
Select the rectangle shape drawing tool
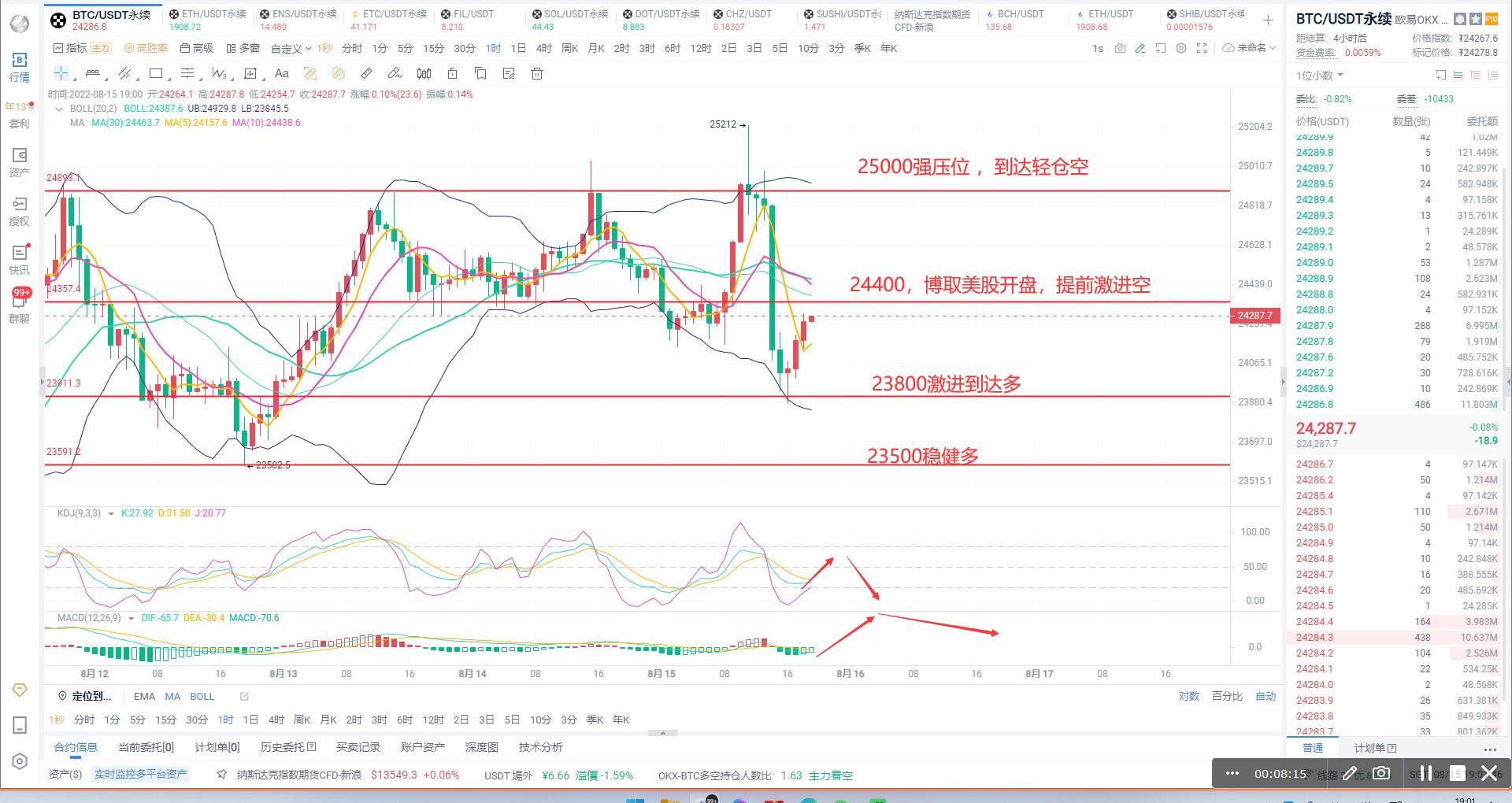coord(156,74)
